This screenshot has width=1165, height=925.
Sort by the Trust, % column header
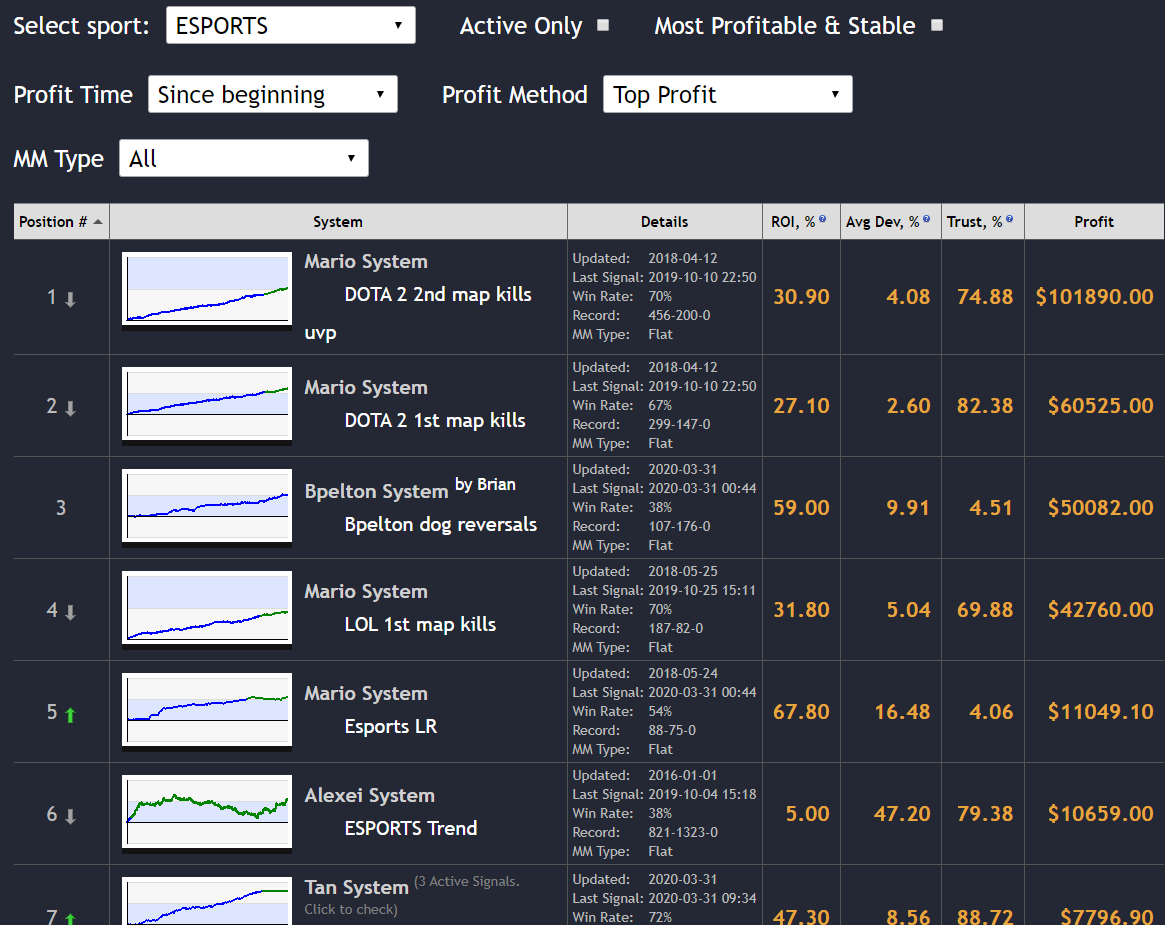click(x=983, y=221)
